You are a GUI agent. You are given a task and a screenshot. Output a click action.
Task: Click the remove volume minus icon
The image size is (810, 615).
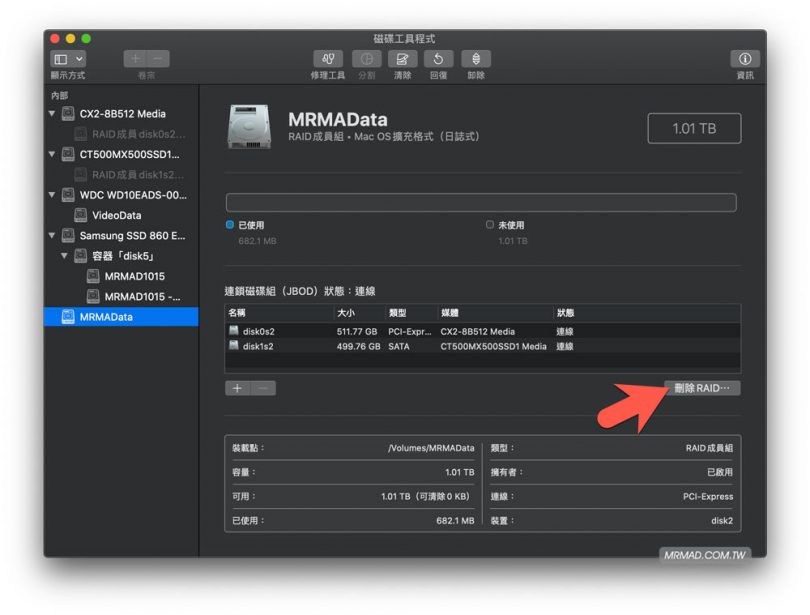point(157,59)
